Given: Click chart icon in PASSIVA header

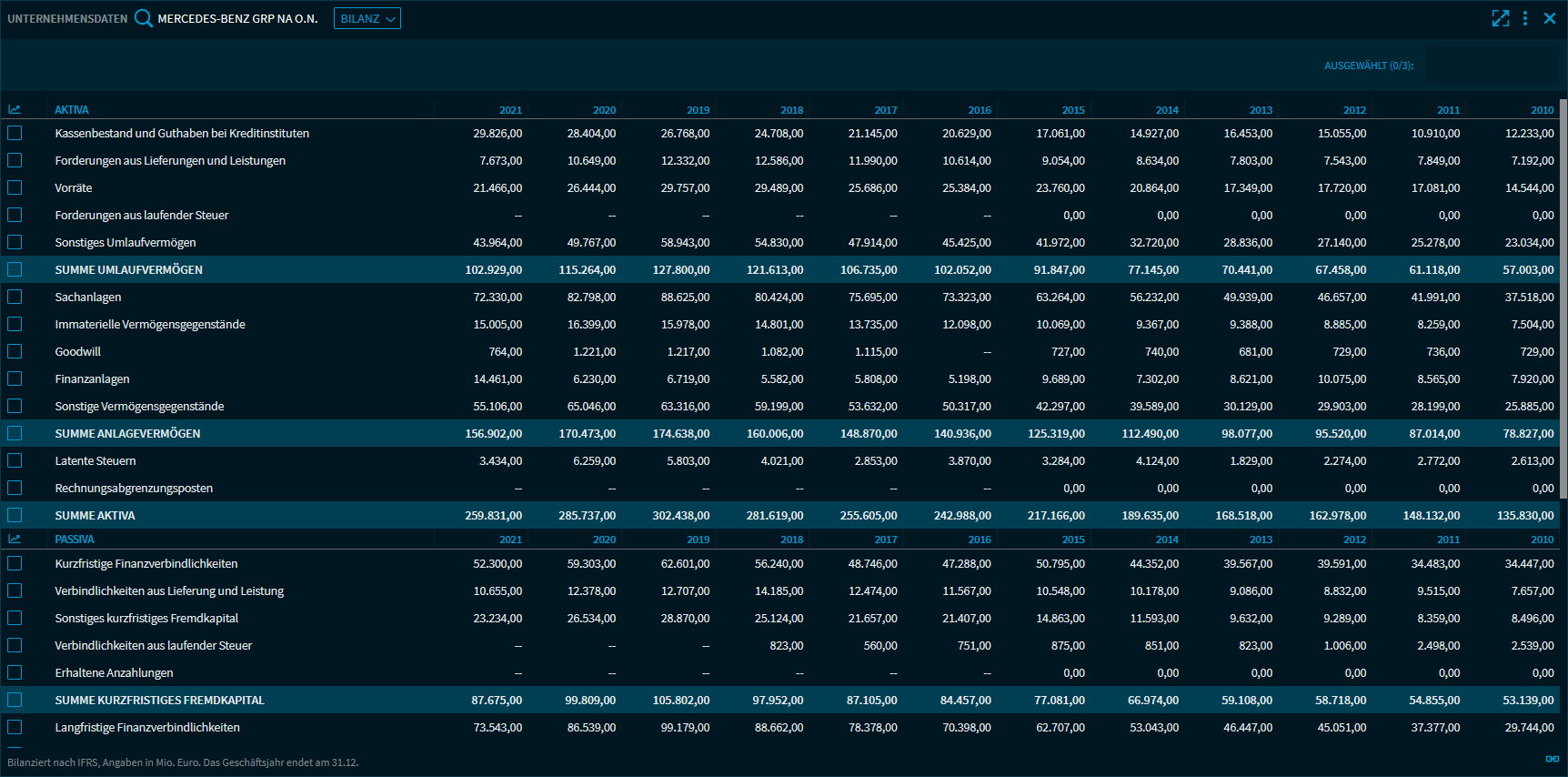Looking at the screenshot, I should click(x=15, y=540).
